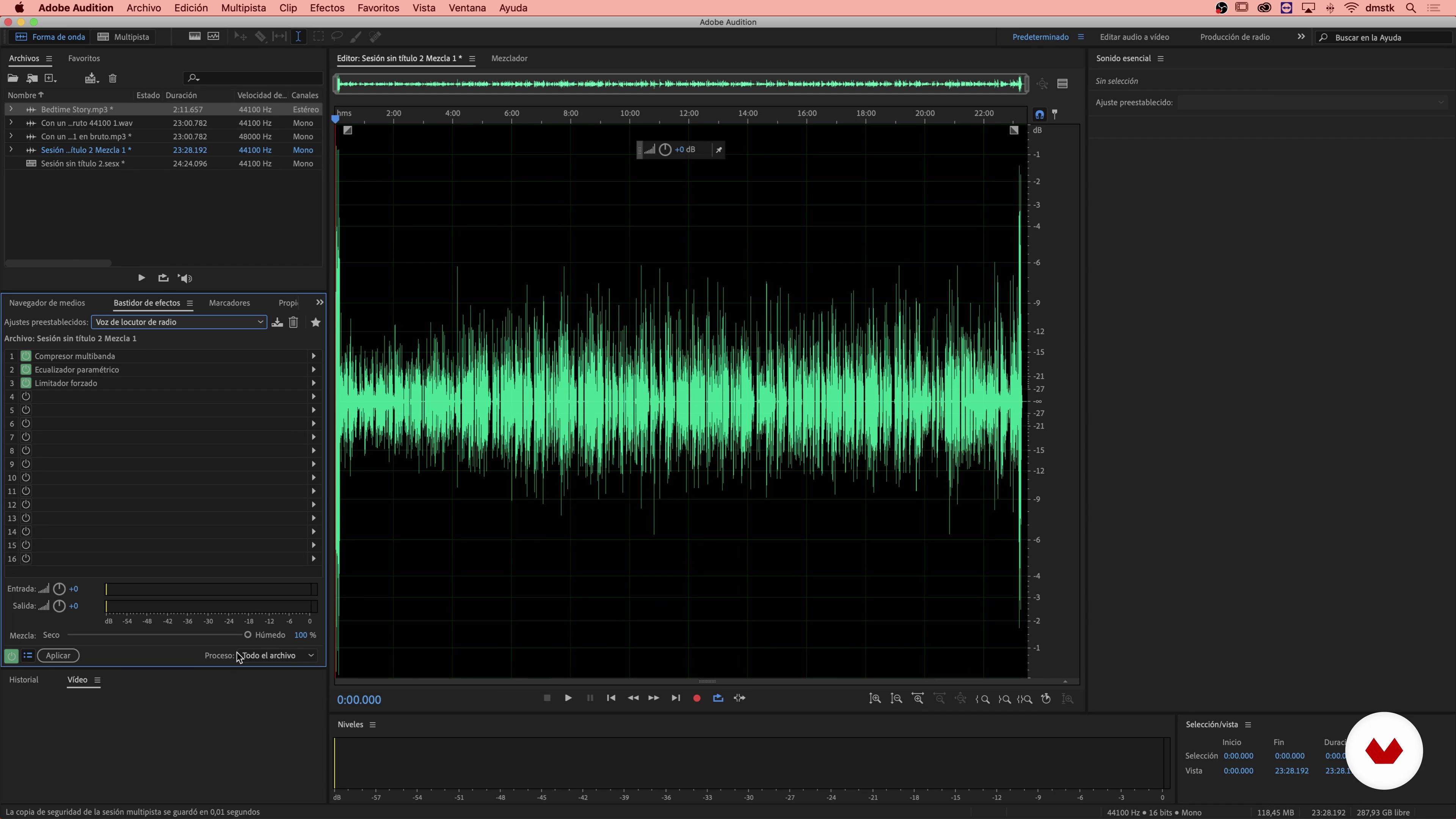Toggle power for Ecualizador paramétrico effect

(x=26, y=370)
